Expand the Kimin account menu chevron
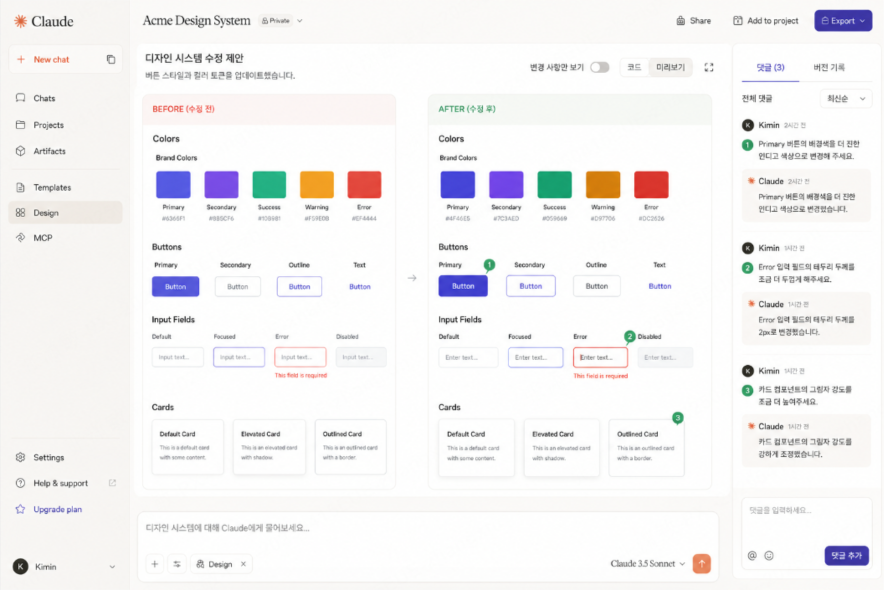The image size is (884, 590). coord(112,567)
